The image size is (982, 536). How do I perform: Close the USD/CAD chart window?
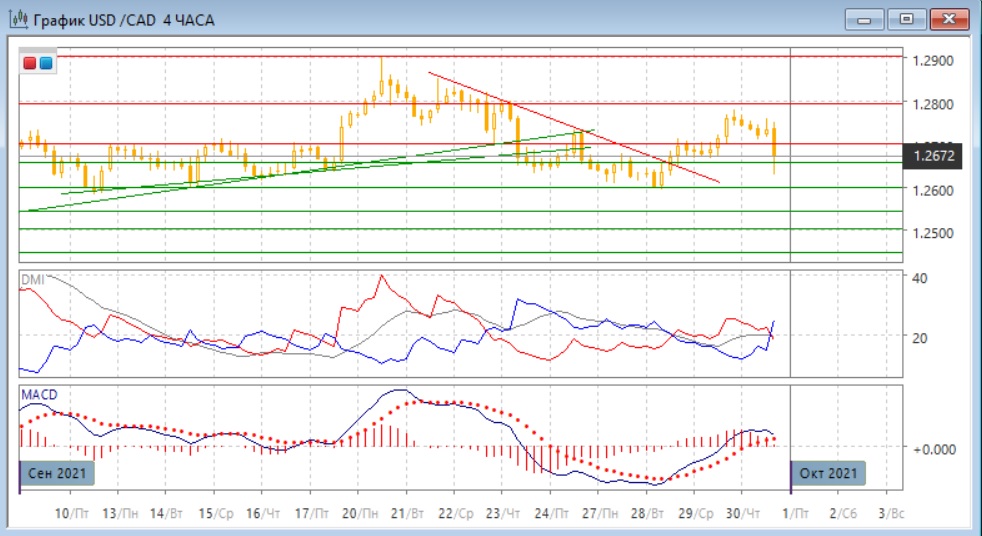(949, 19)
